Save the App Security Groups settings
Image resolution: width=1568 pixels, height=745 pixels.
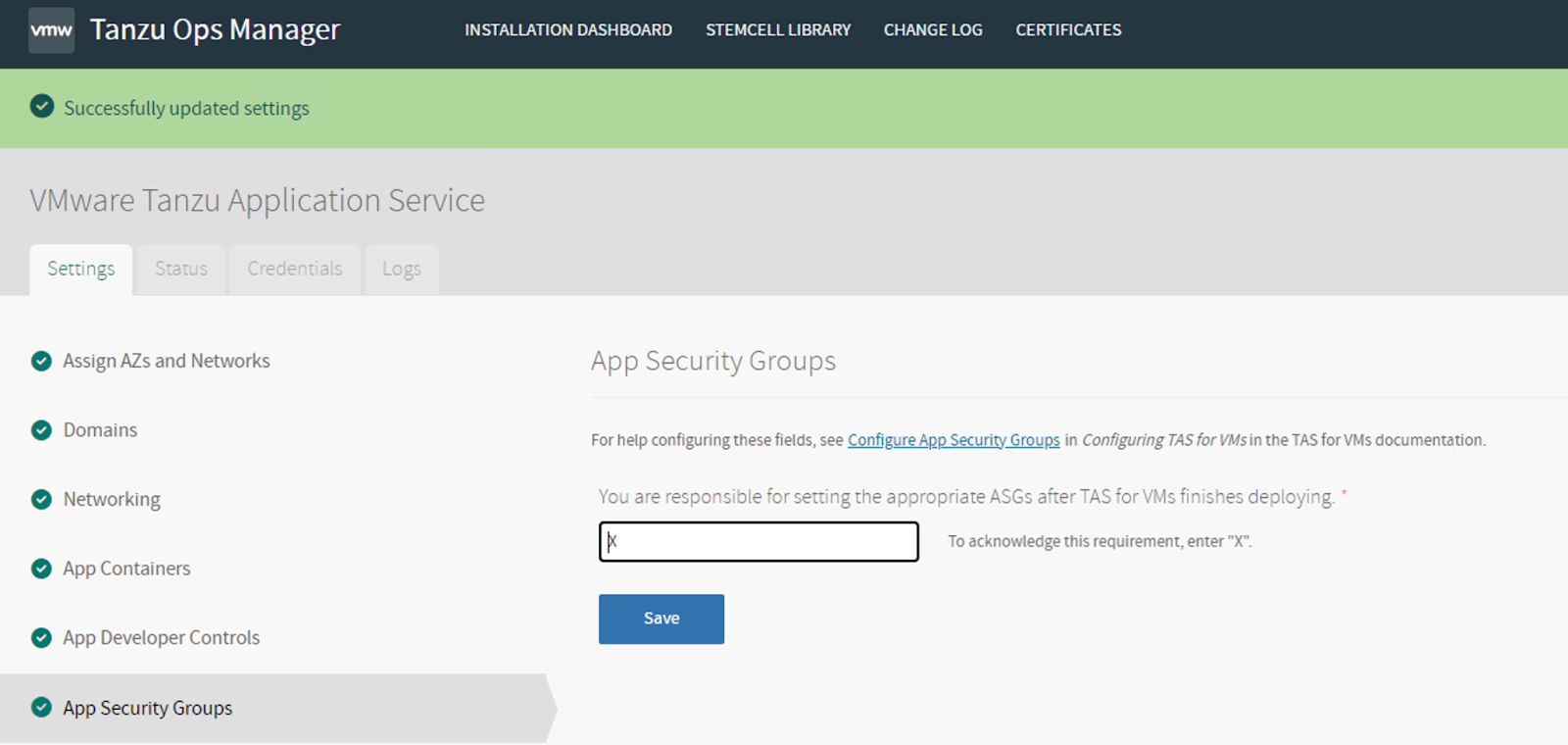661,619
